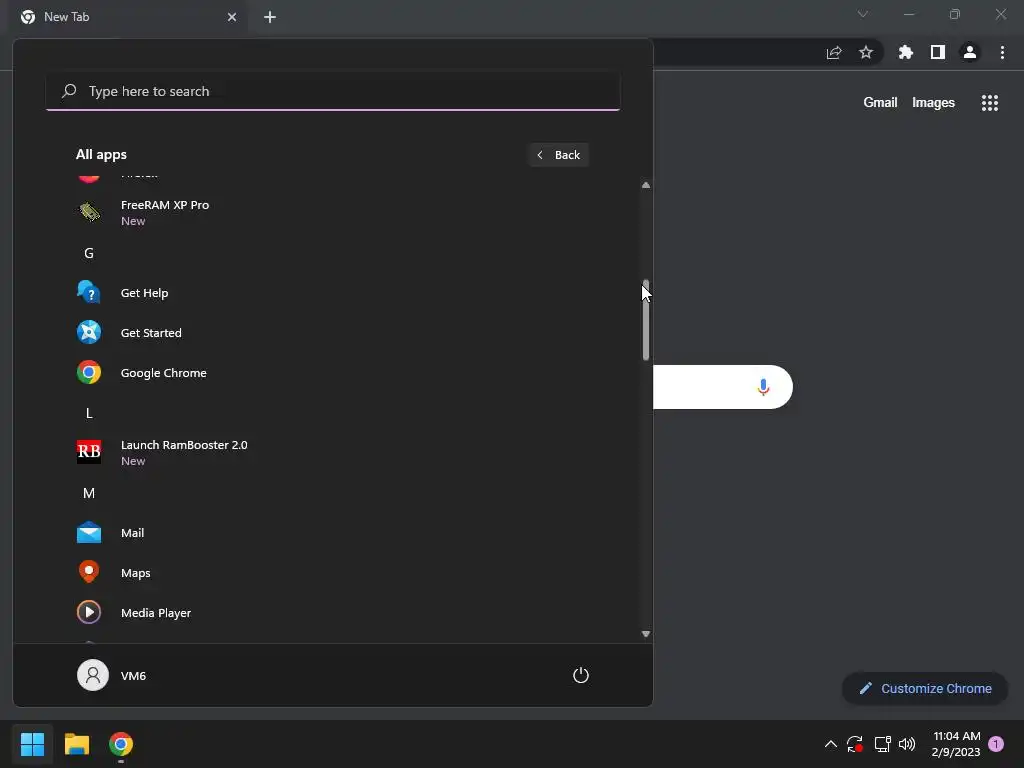Screen dimensions: 1024x768
Task: Click the Type here to search field
Action: click(333, 91)
